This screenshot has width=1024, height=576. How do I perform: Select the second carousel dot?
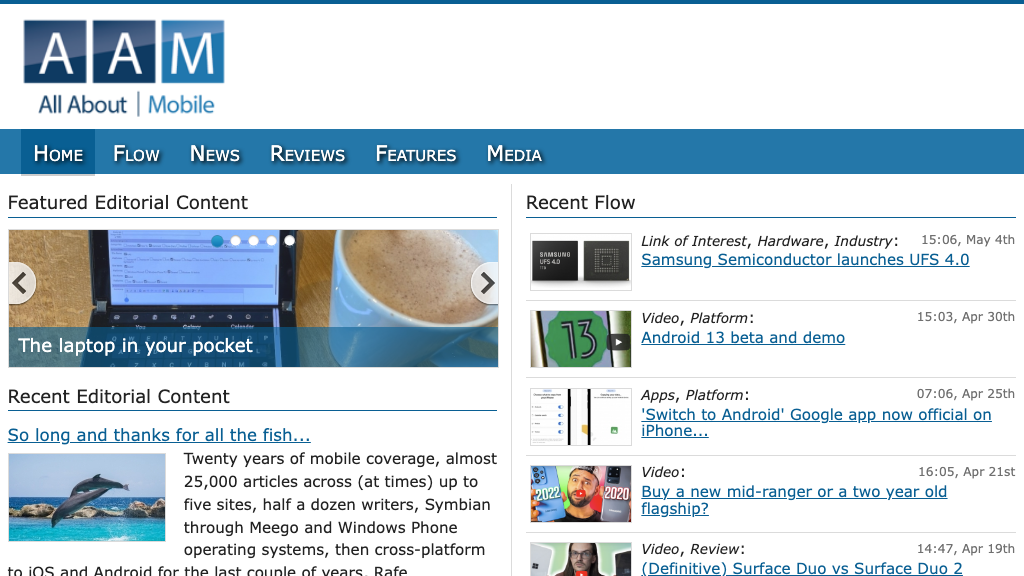click(236, 241)
